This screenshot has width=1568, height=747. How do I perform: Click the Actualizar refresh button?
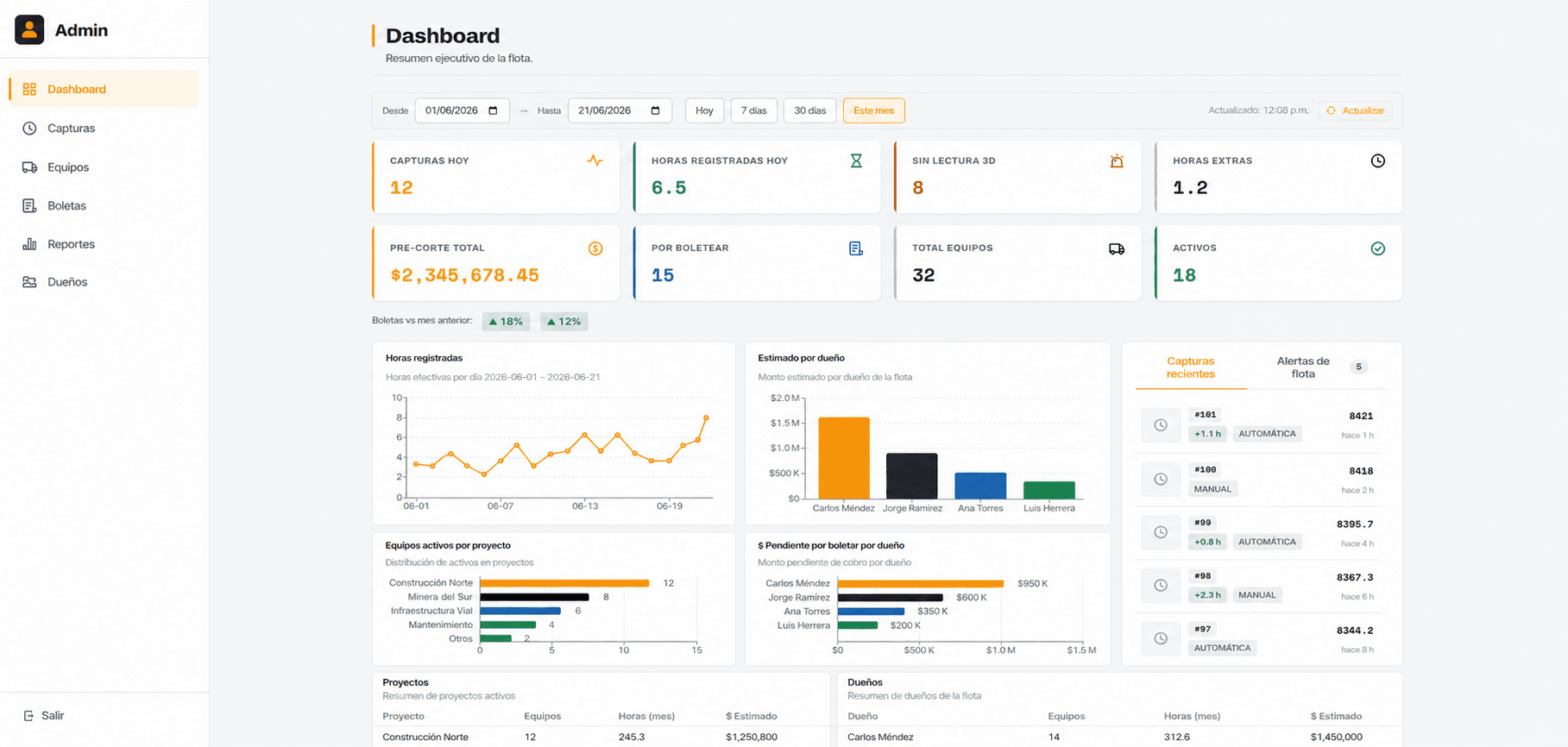(x=1355, y=110)
